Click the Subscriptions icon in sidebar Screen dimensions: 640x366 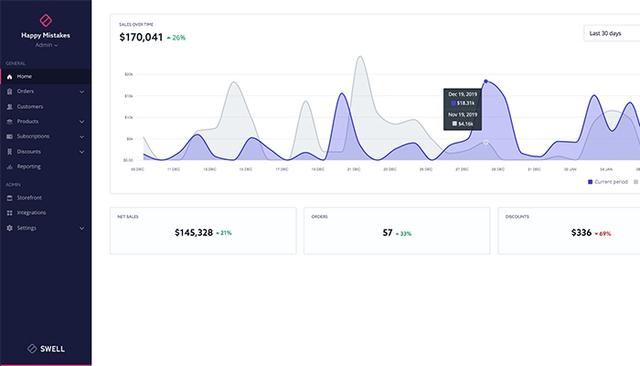pos(10,136)
